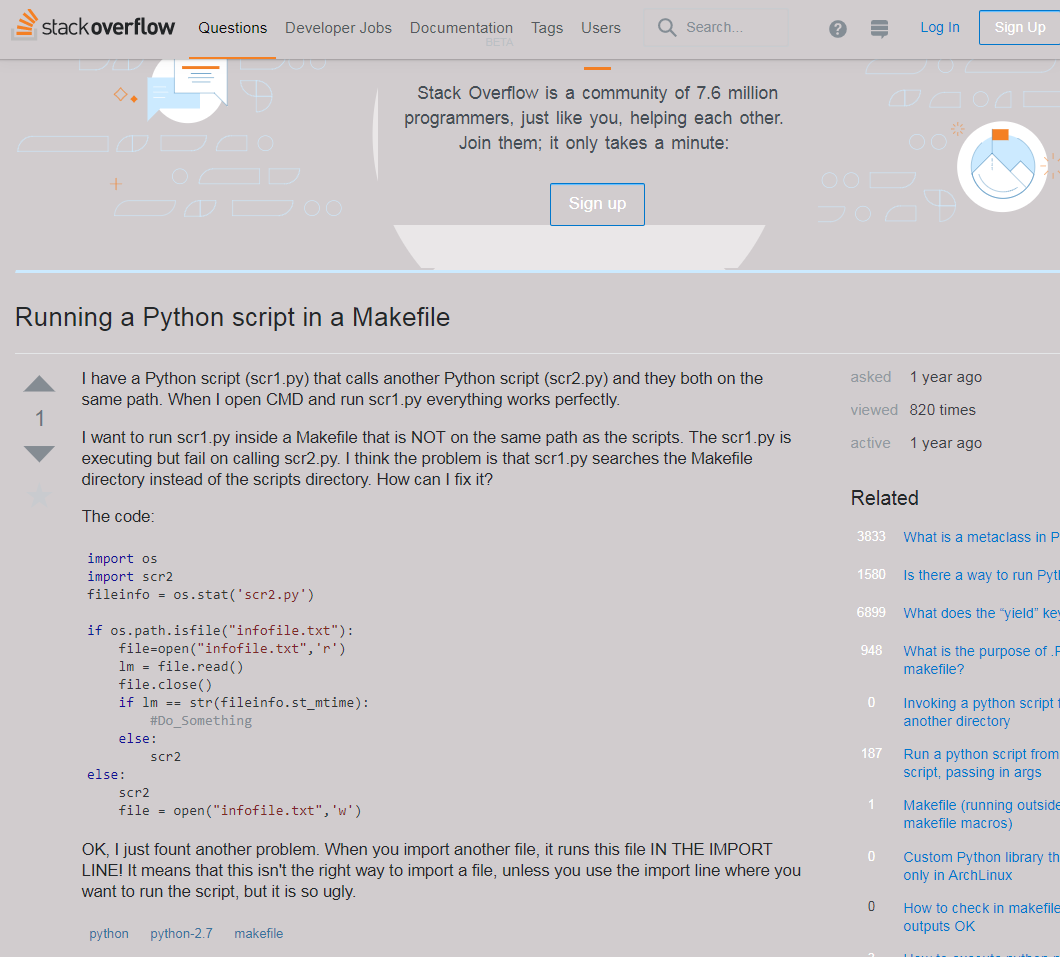
Task: Click the score '1580' in Related
Action: pos(871,574)
